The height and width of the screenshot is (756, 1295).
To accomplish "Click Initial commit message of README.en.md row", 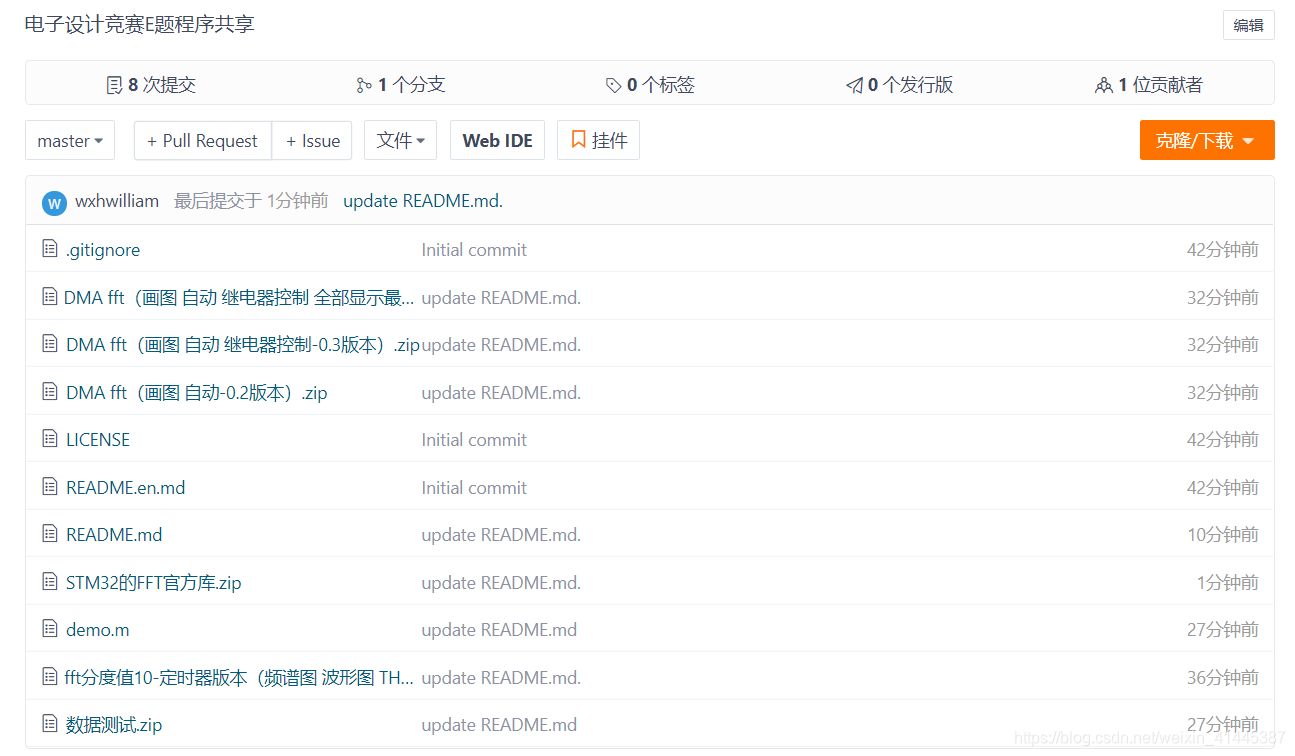I will coord(474,488).
